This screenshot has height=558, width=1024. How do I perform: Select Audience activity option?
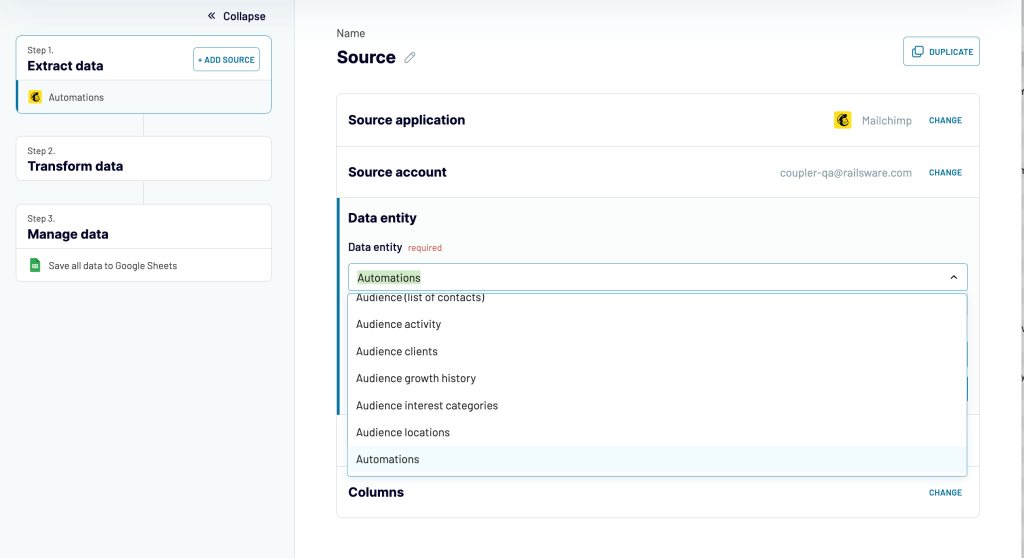pos(657,324)
